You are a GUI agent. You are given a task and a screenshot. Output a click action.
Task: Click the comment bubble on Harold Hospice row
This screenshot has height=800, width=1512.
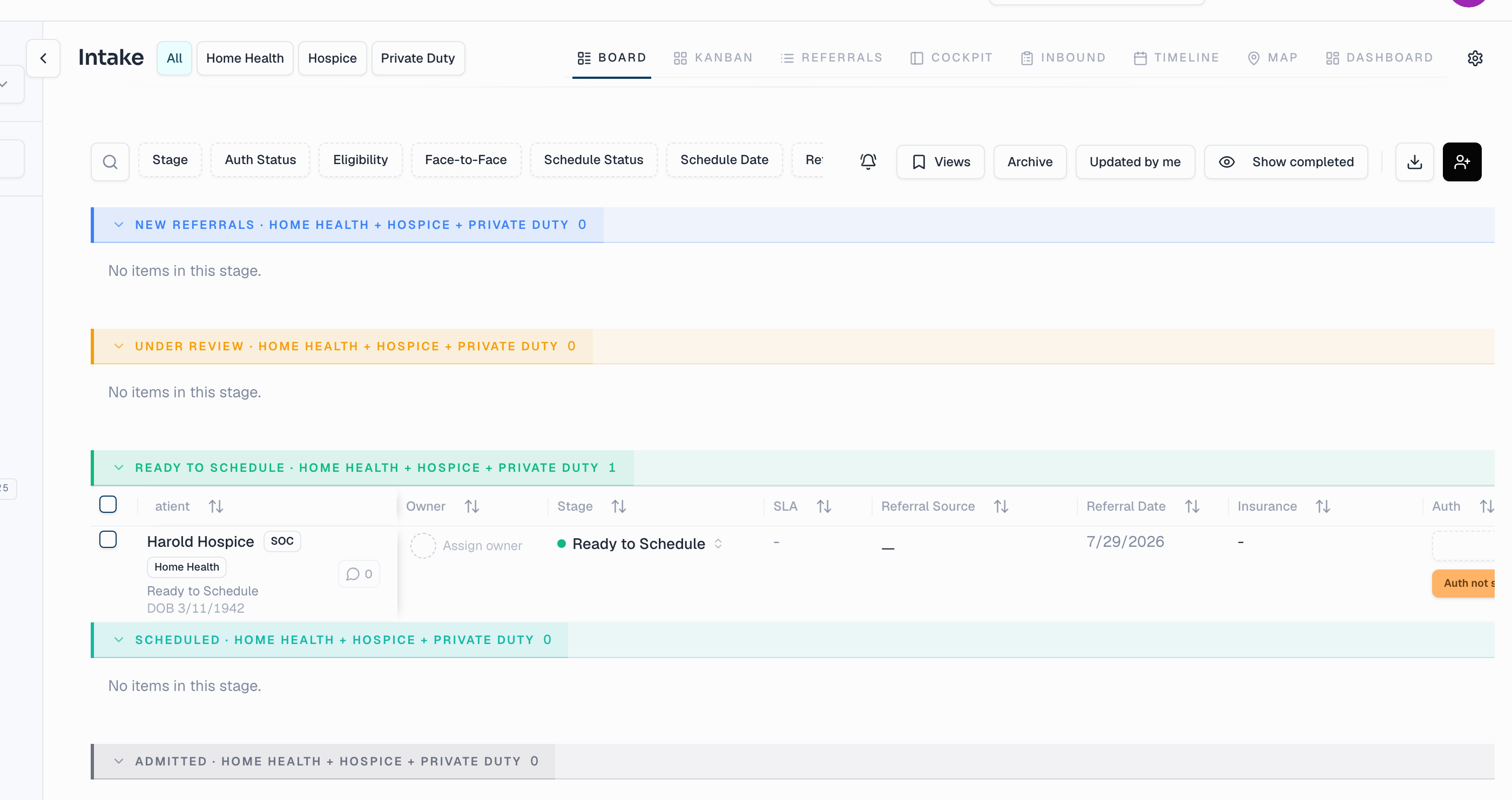359,573
